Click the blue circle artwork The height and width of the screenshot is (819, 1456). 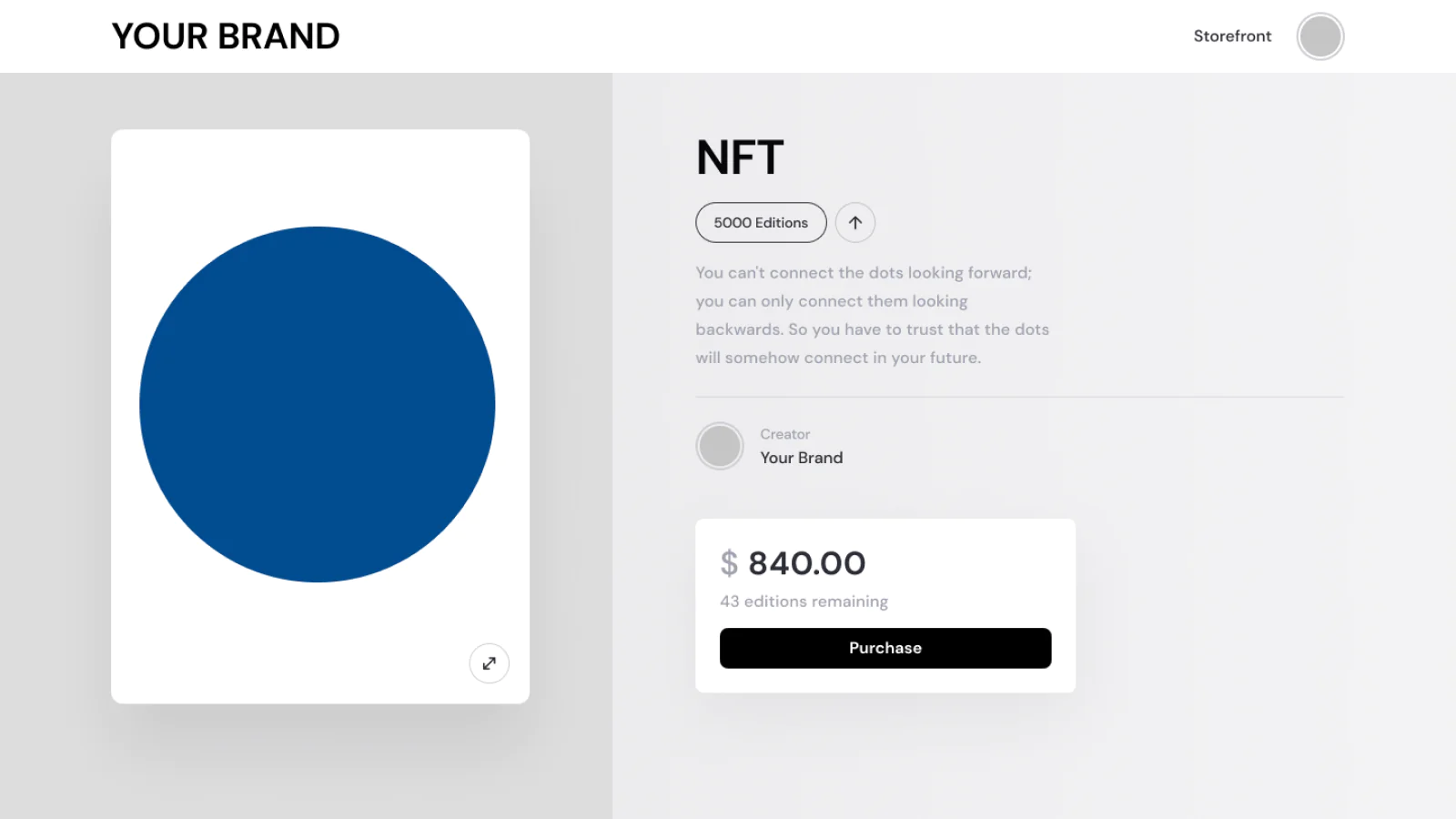[317, 404]
